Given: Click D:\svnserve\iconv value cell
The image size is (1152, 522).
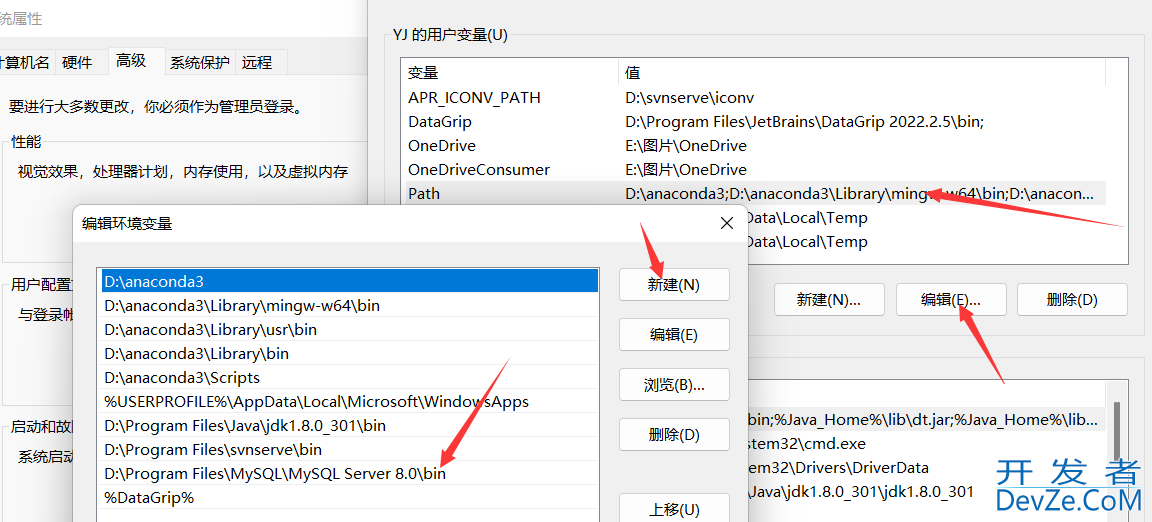Looking at the screenshot, I should pos(689,97).
